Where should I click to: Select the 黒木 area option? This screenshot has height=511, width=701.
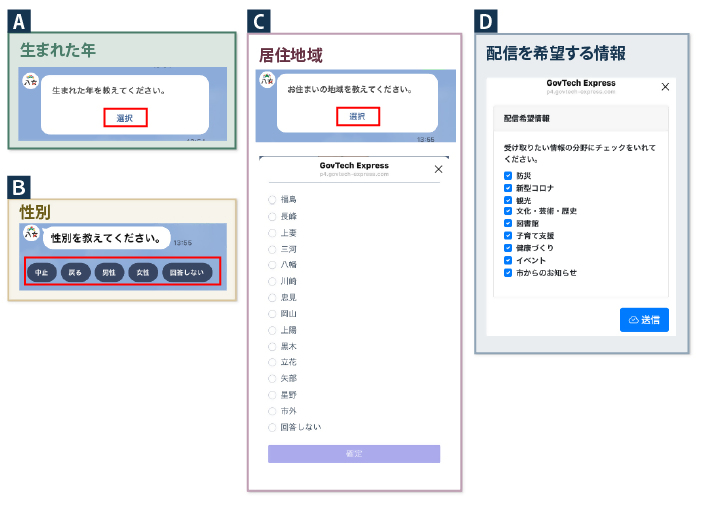[x=273, y=346]
